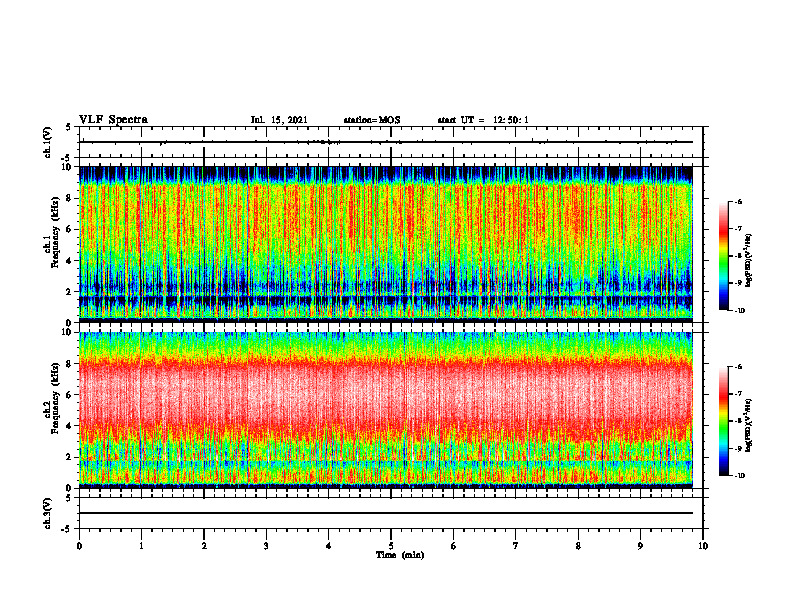Viewport: 792px width, 612px height.
Task: Click the "-10" label on ch.2 color bar
Action: click(739, 476)
